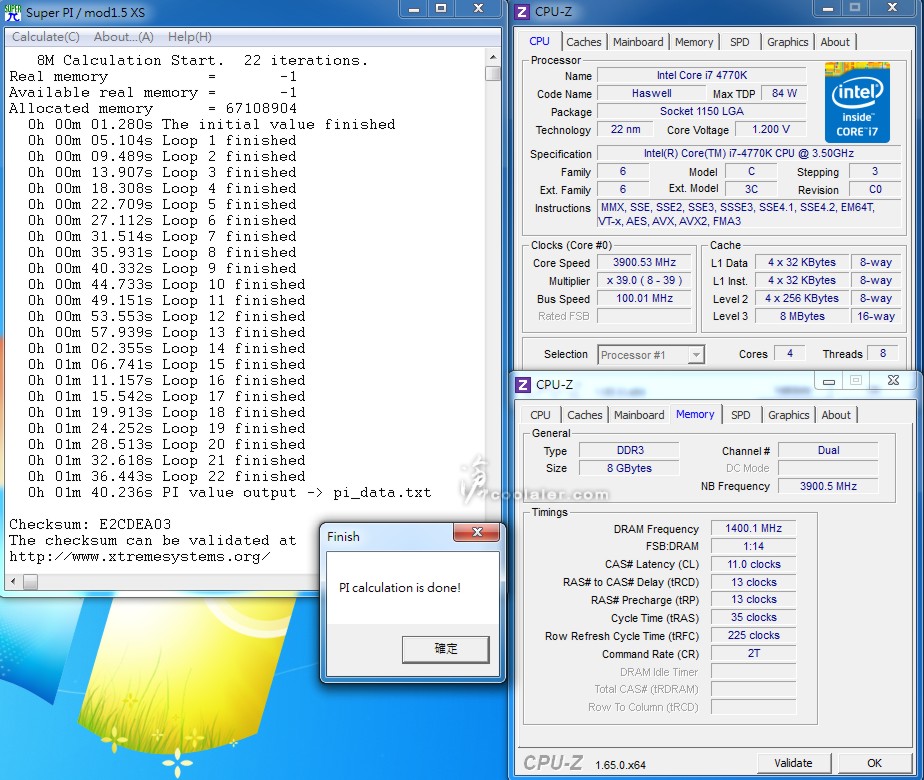
Task: Click the Intel inside Core i7 logo
Action: pyautogui.click(x=857, y=103)
